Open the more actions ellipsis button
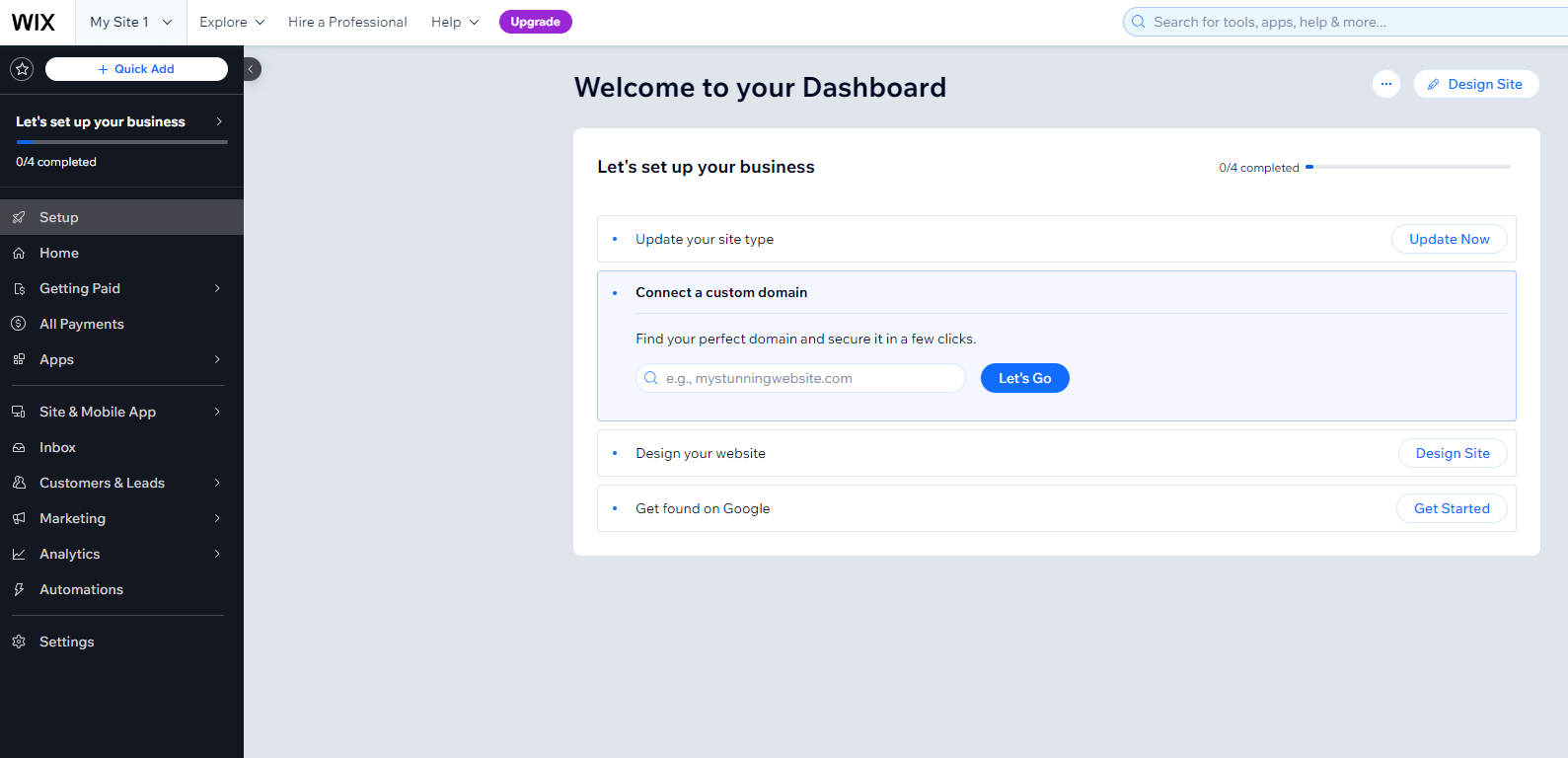This screenshot has height=758, width=1568. coord(1386,84)
